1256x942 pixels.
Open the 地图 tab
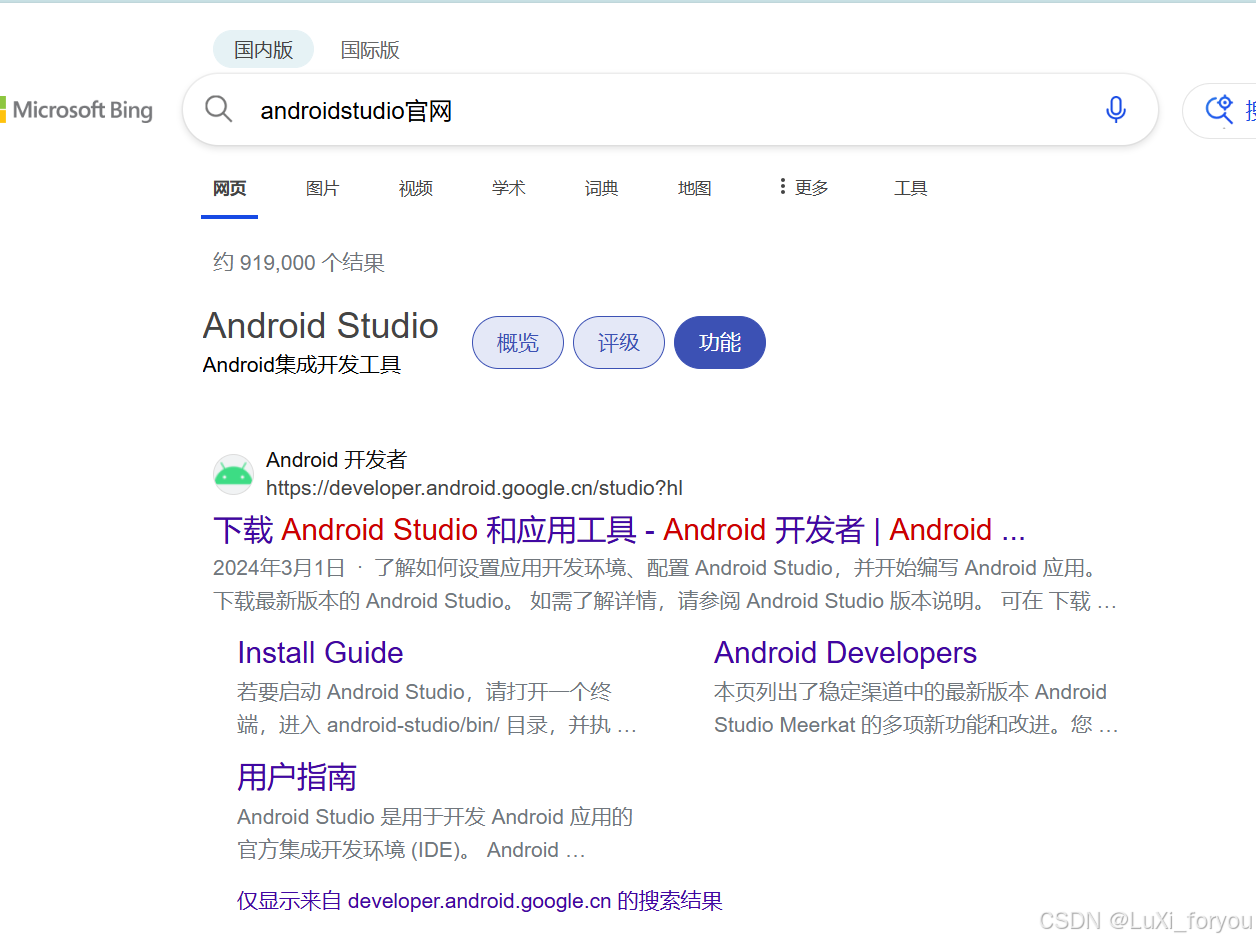point(694,188)
